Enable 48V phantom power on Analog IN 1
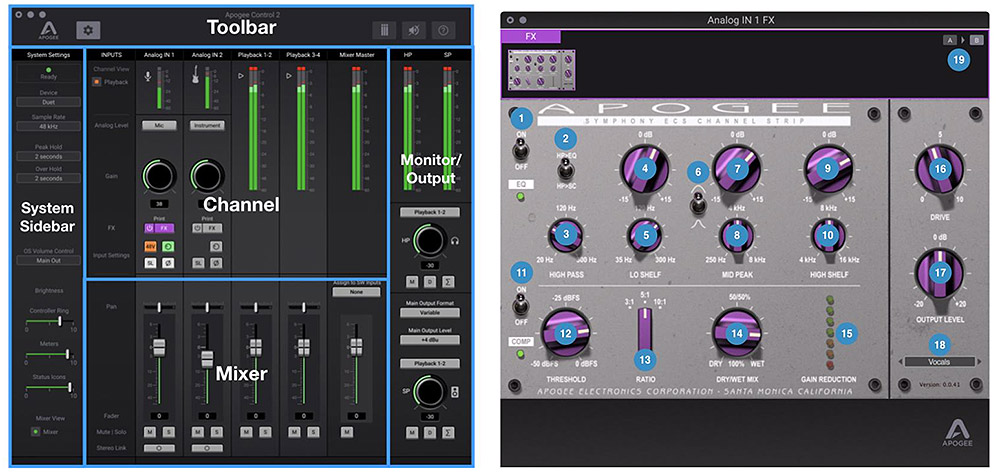Screen dimensions: 1000x475 (150, 245)
